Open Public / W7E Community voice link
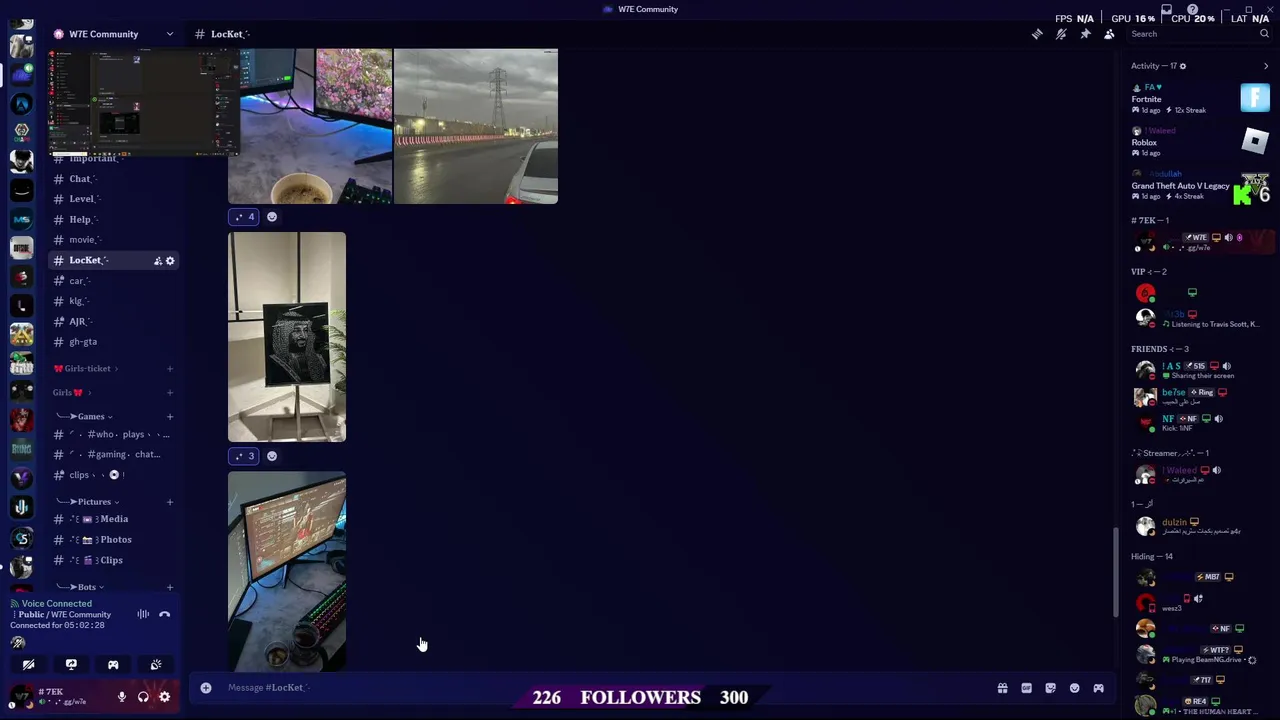 coord(64,615)
